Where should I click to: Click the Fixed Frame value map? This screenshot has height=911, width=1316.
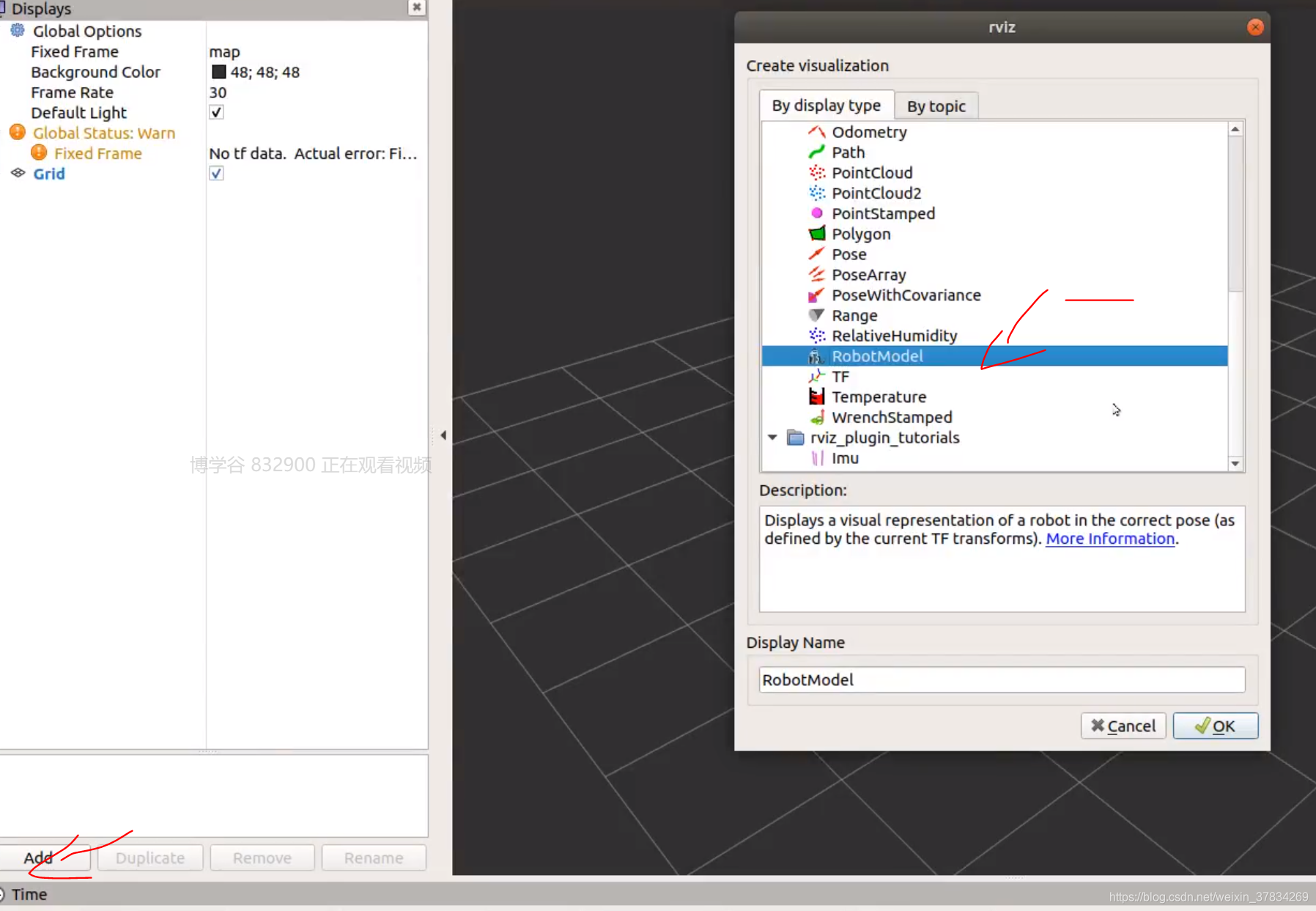[224, 51]
